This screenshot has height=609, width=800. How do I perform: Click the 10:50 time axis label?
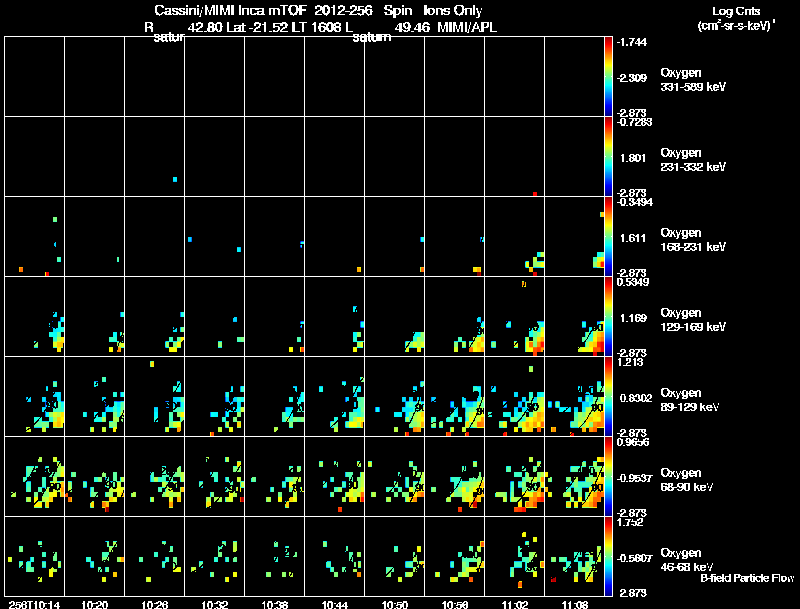[x=394, y=605]
